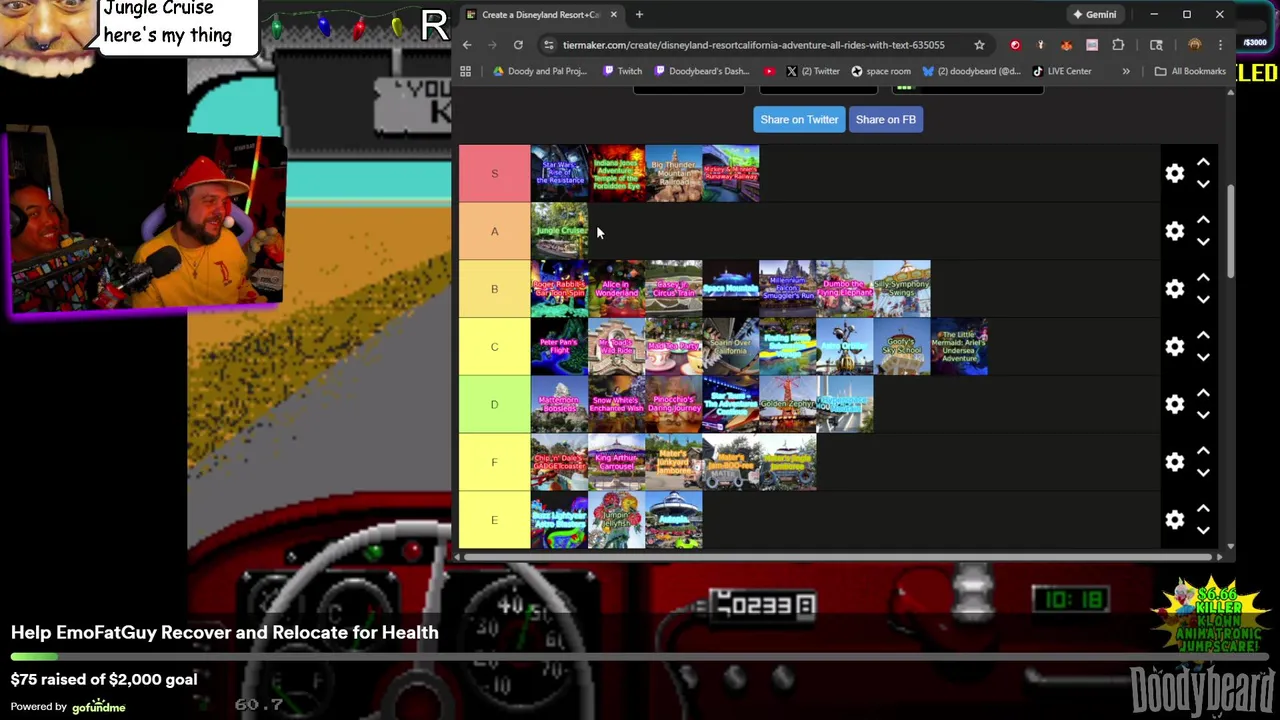Open settings gear for C tier row
The height and width of the screenshot is (720, 1280).
click(x=1175, y=347)
